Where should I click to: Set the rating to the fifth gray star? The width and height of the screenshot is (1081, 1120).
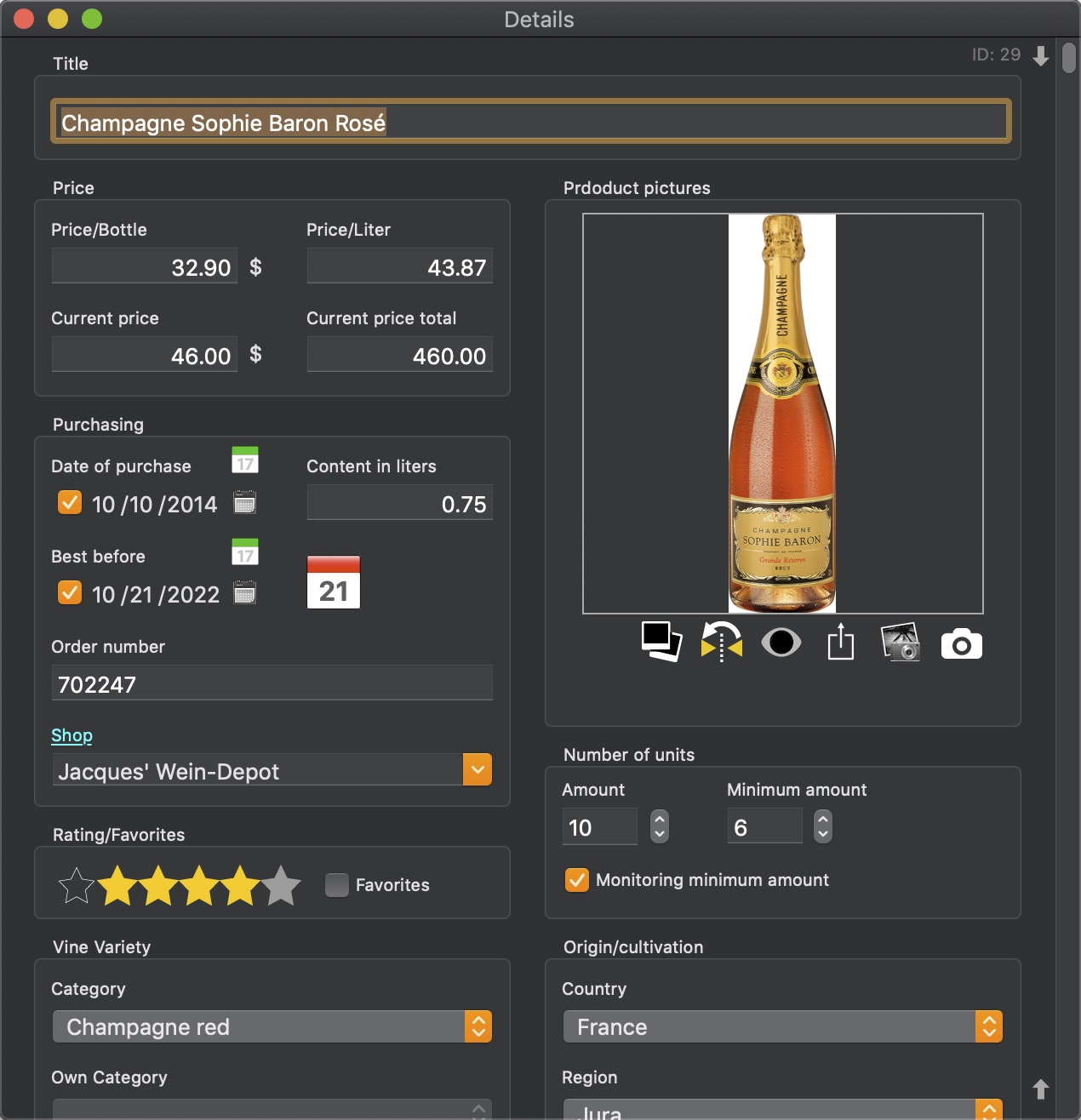pyautogui.click(x=281, y=886)
